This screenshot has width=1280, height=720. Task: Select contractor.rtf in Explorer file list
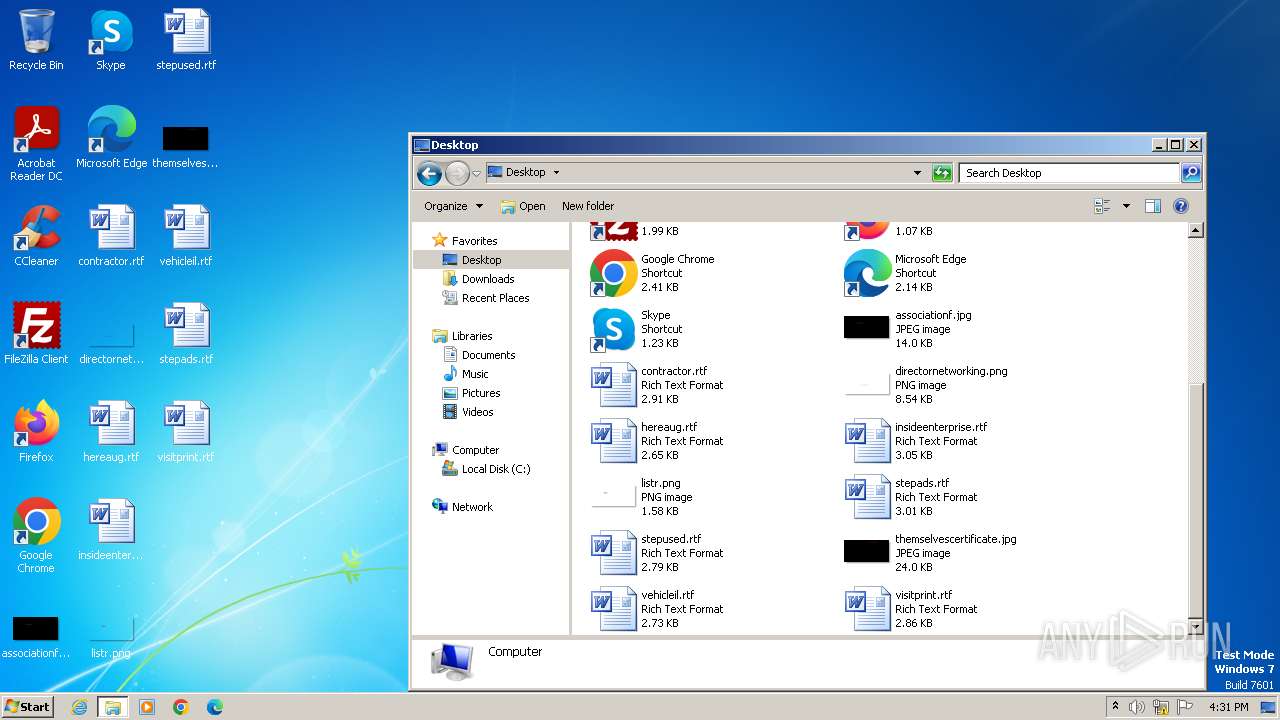coord(656,385)
